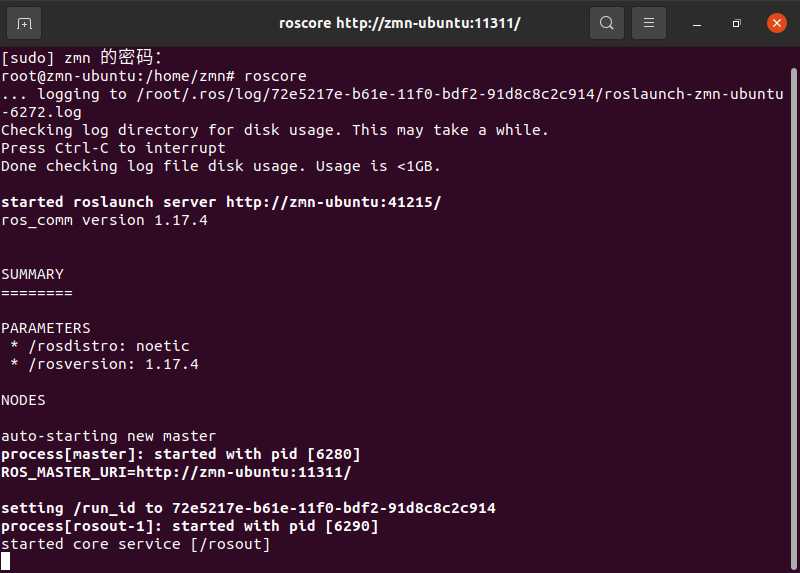Screen dimensions: 800x573
Task: Open the hamburger menu
Action: (x=649, y=23)
